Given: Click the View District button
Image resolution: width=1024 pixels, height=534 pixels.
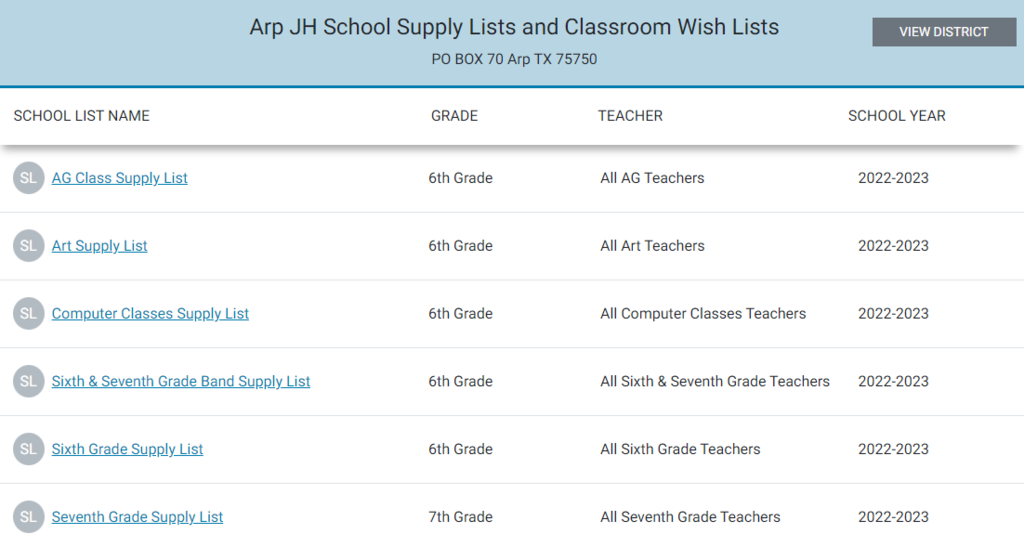Looking at the screenshot, I should click(944, 32).
